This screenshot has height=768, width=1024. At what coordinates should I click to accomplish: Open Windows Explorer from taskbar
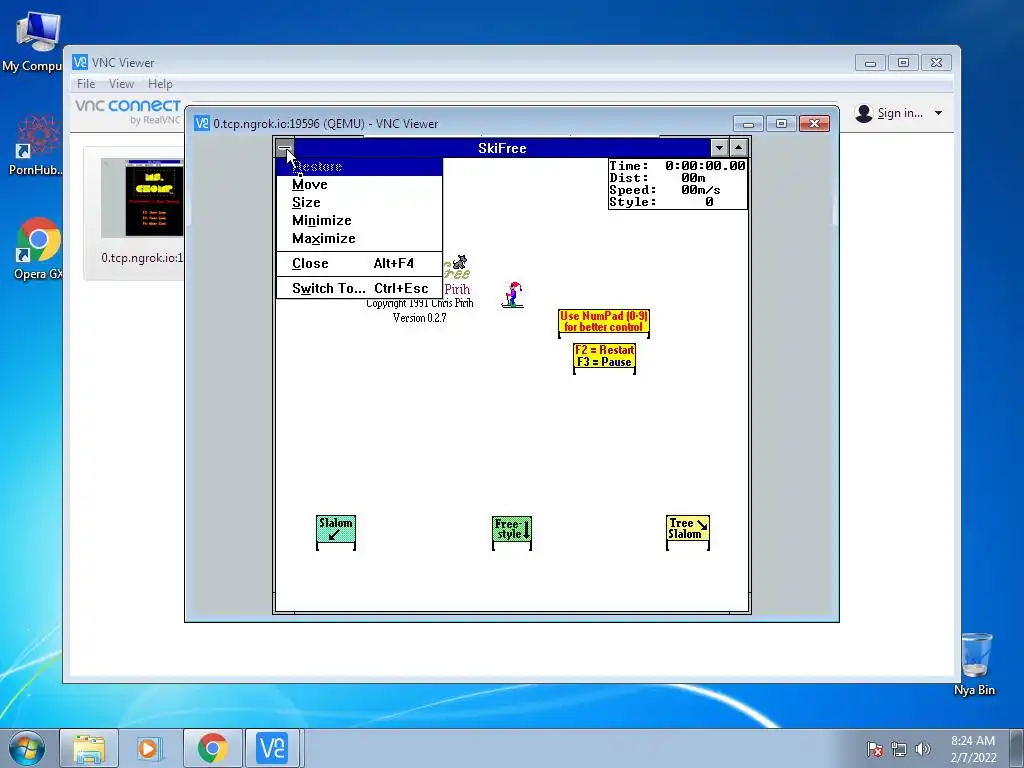(89, 748)
